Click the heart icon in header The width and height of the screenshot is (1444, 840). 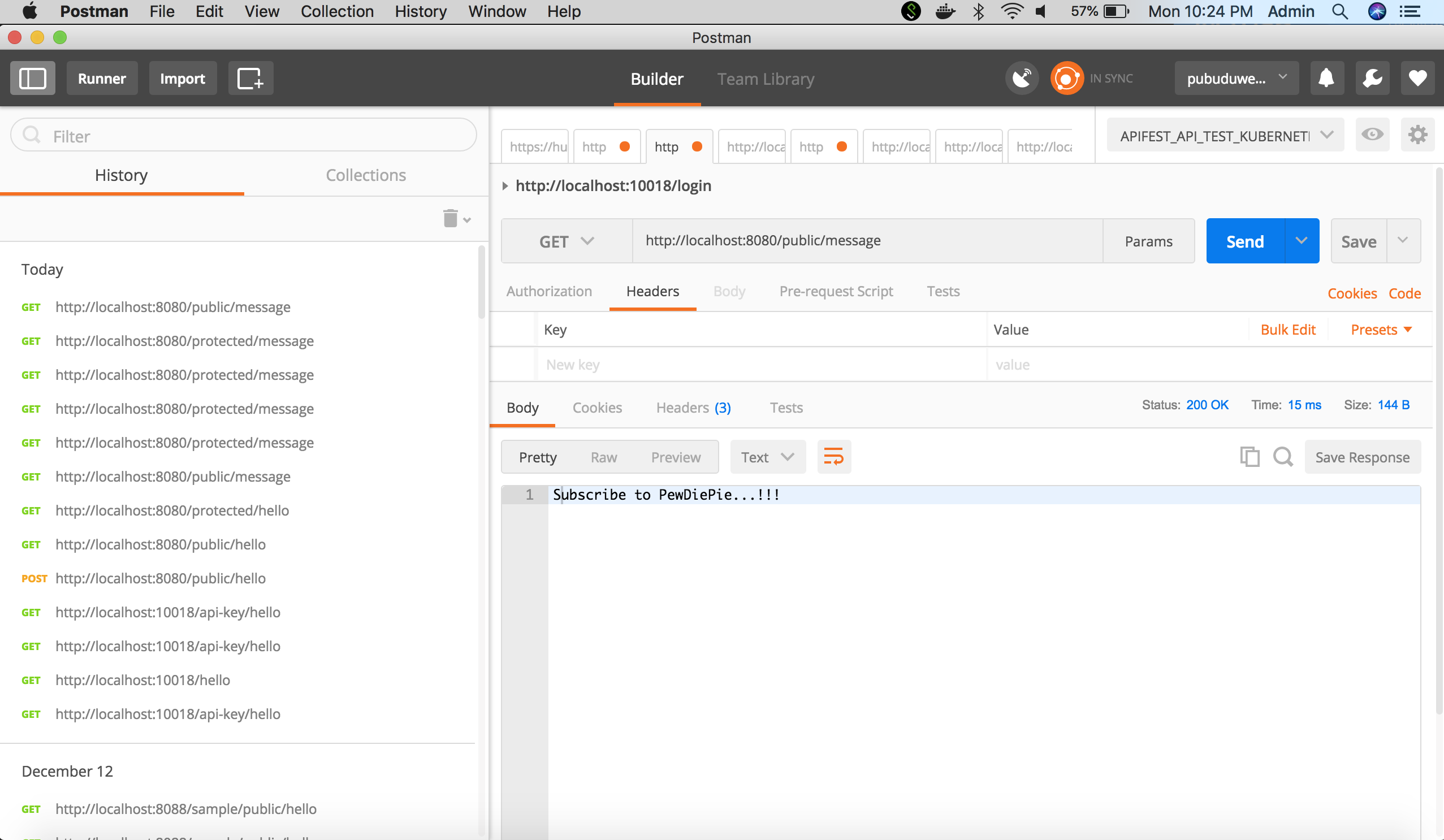point(1417,79)
